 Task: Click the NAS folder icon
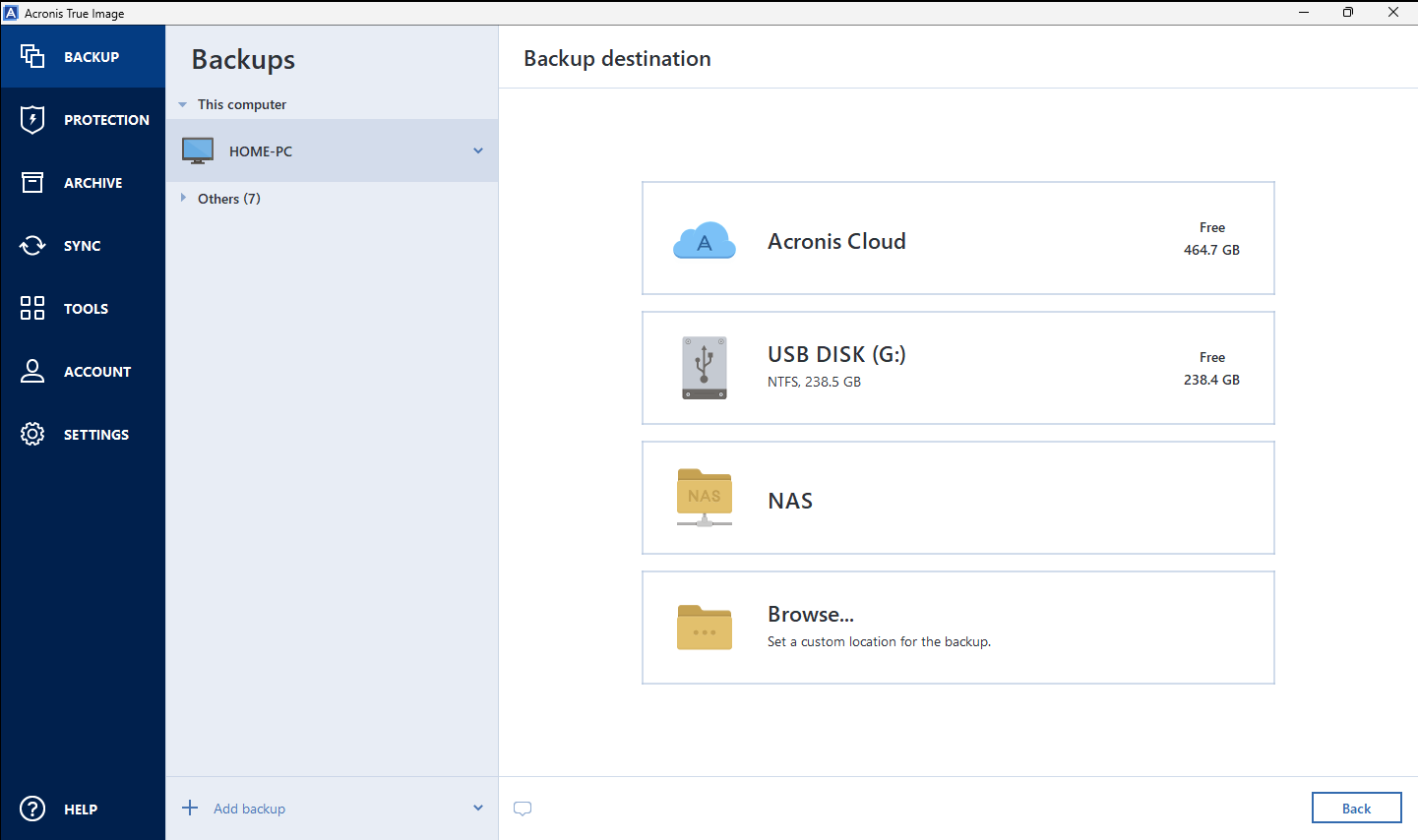pyautogui.click(x=704, y=498)
